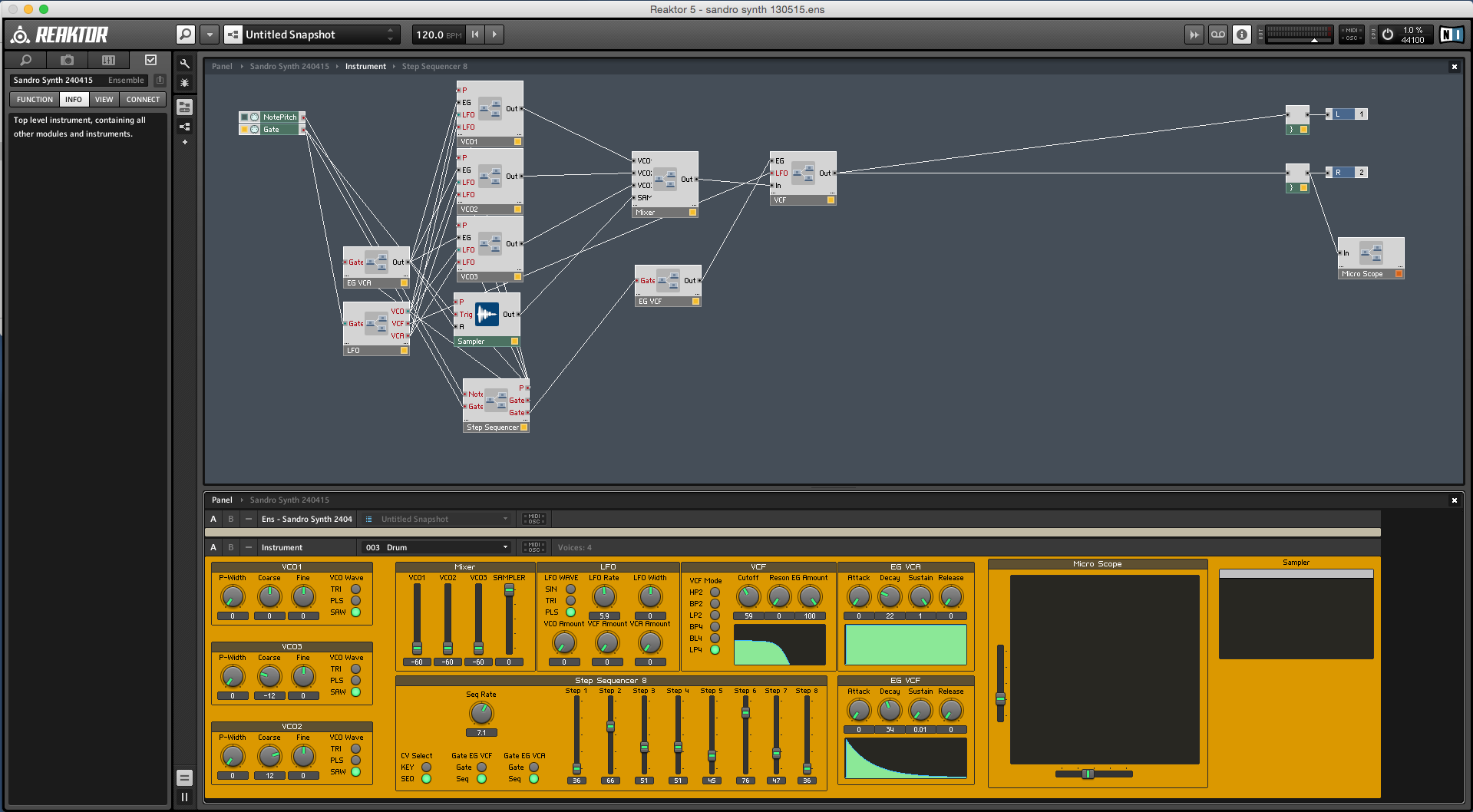Select the Step Sequencer module in the structure

click(x=496, y=405)
